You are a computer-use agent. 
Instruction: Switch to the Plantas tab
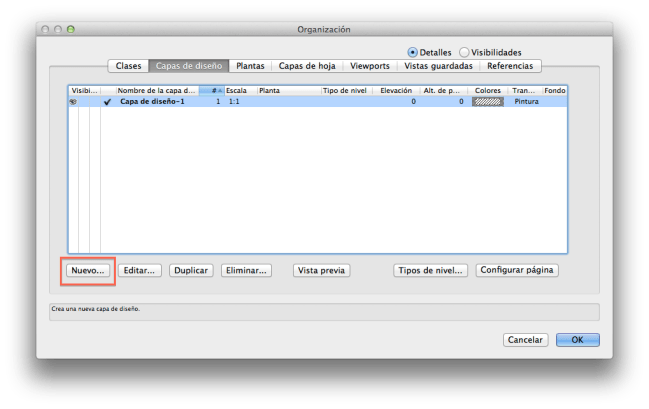point(250,66)
